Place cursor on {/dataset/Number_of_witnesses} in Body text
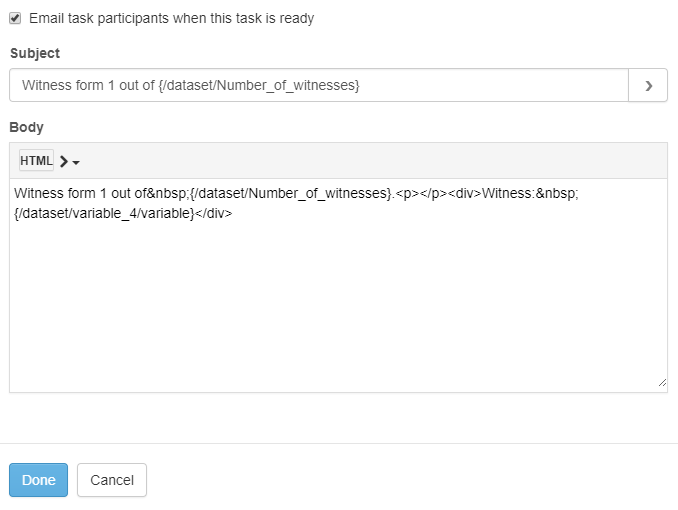 291,193
